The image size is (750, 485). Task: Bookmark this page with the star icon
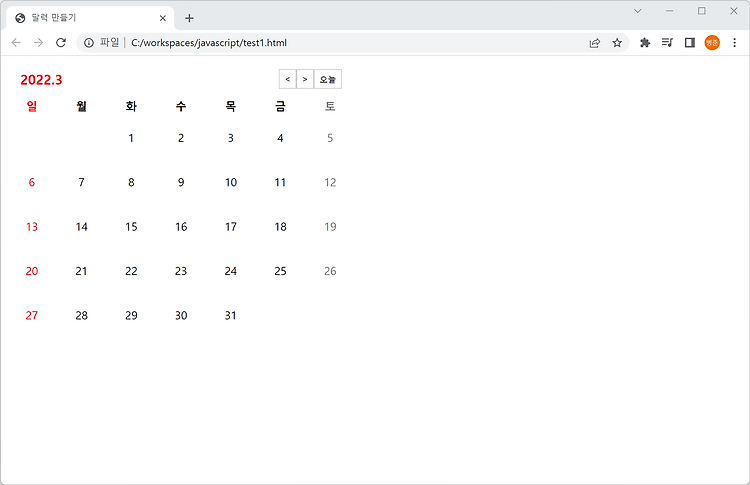click(617, 43)
